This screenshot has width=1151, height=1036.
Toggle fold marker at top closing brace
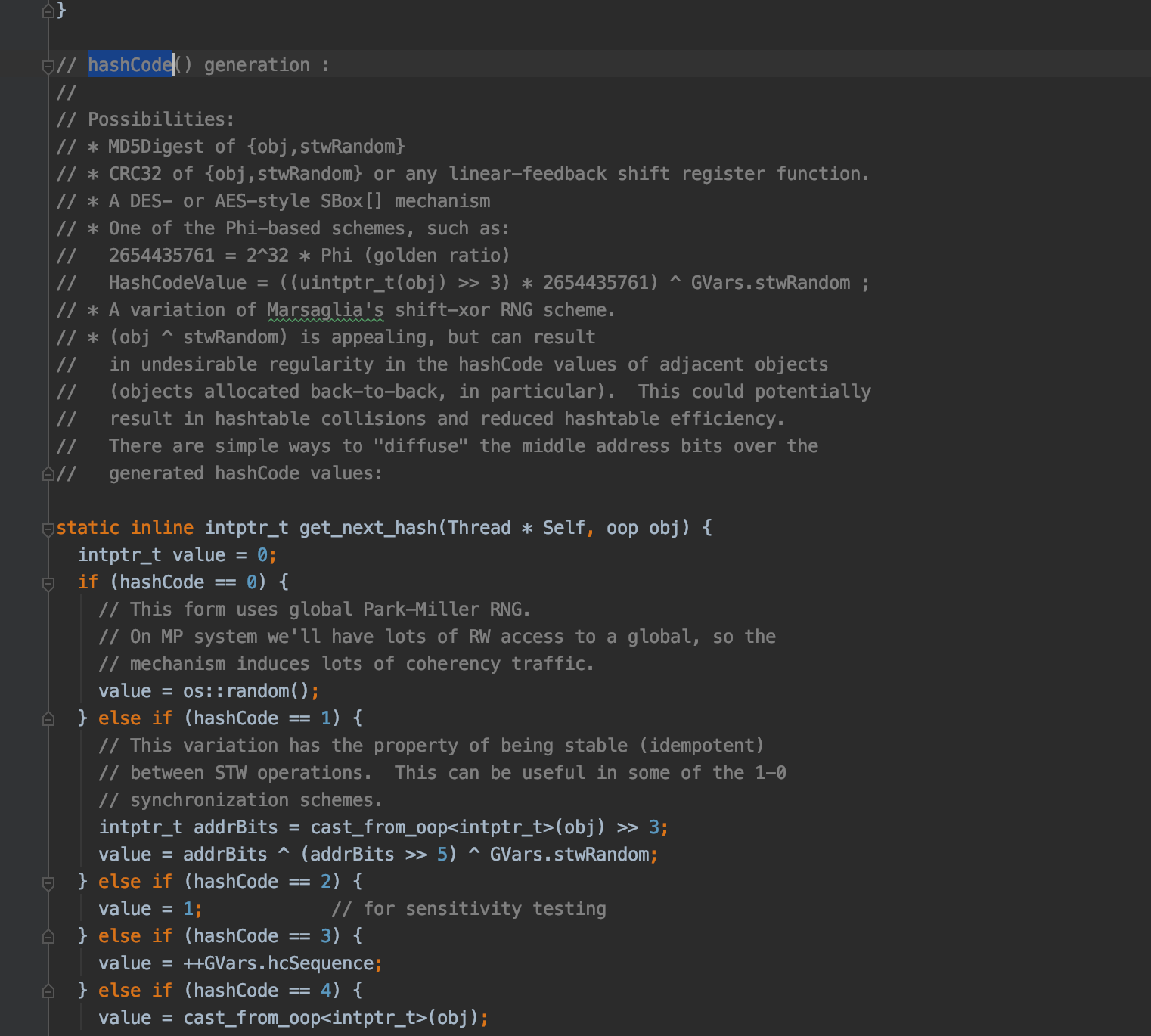tap(48, 11)
